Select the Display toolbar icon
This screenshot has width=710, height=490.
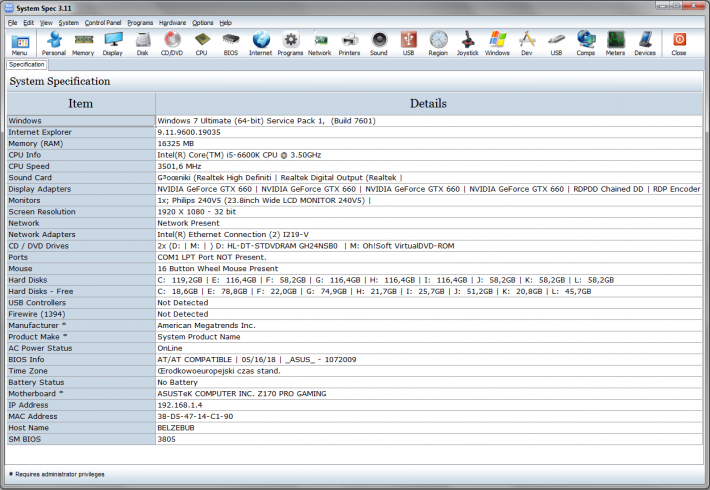point(113,44)
